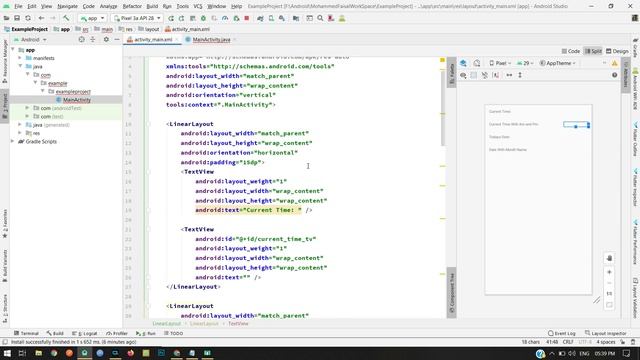
Task: Open the VCS menu
Action: click(198, 7)
